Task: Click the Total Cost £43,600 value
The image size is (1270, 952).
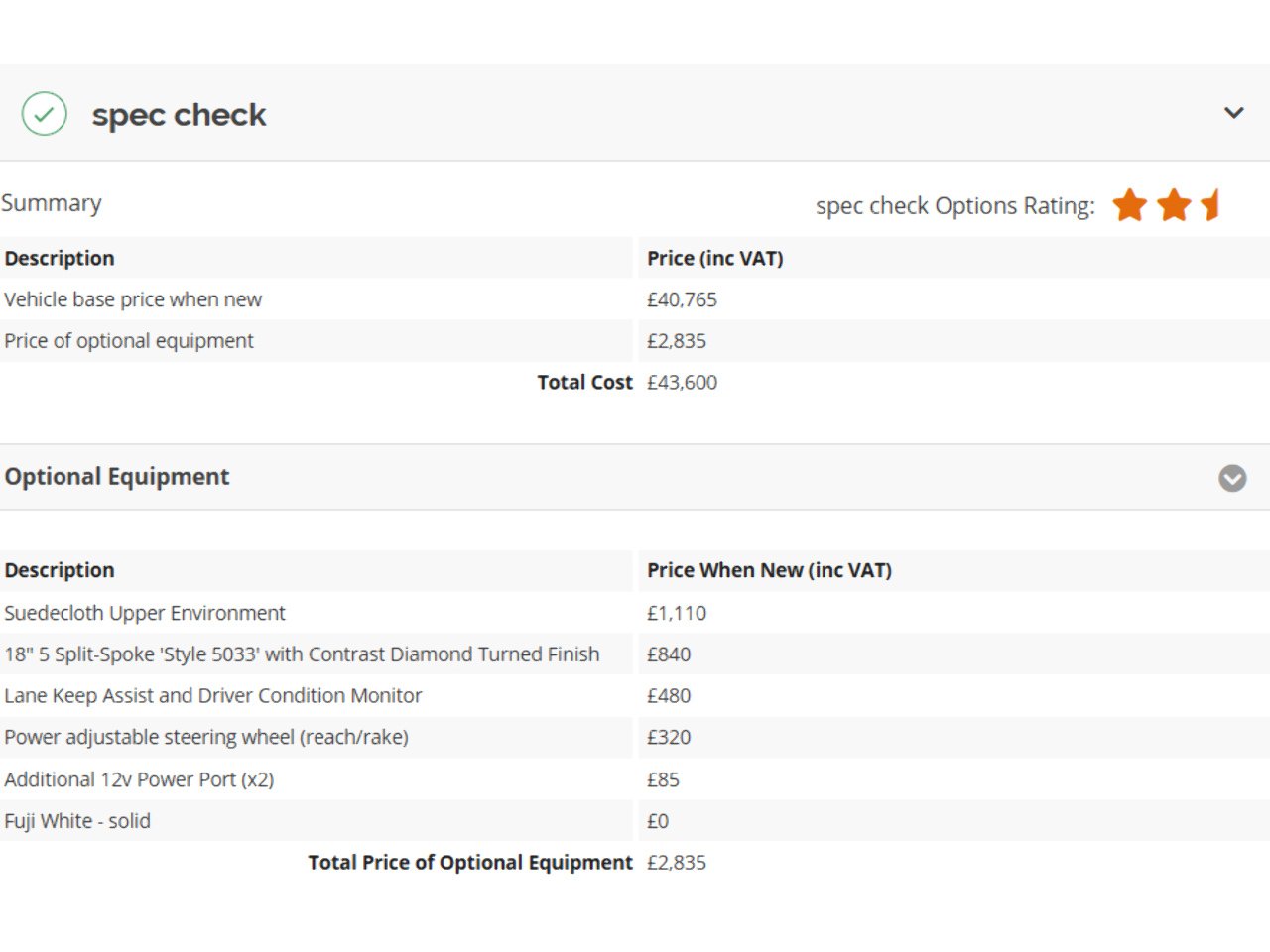Action: (x=682, y=383)
